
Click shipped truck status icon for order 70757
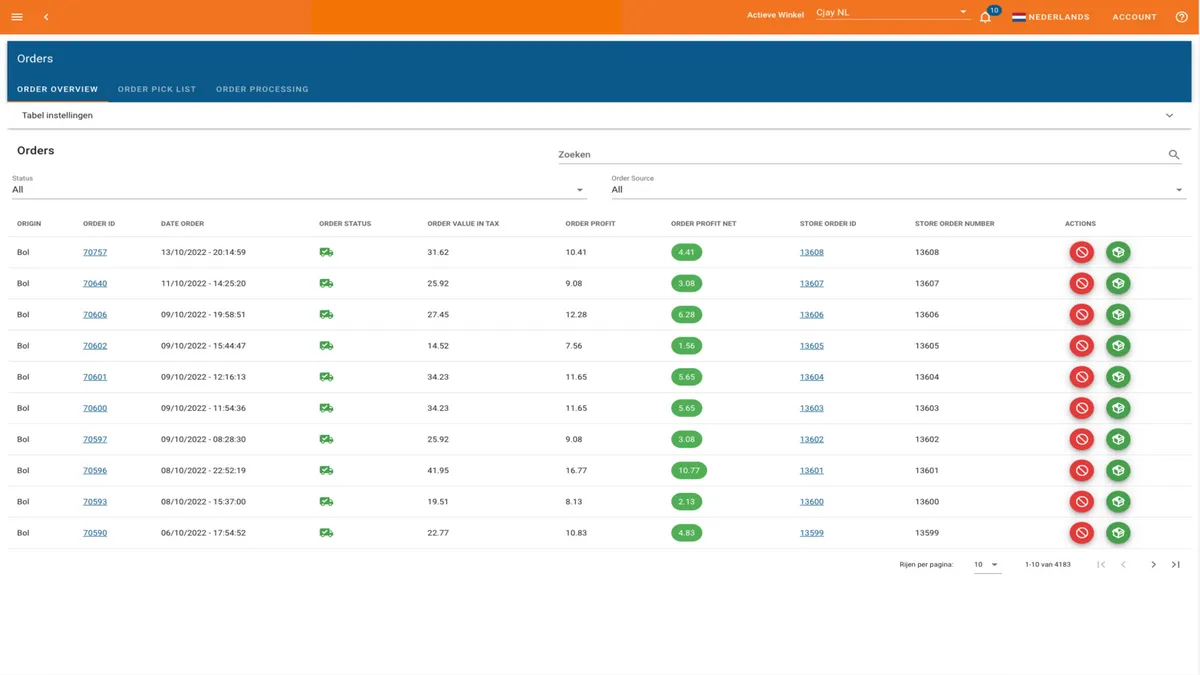coord(326,252)
